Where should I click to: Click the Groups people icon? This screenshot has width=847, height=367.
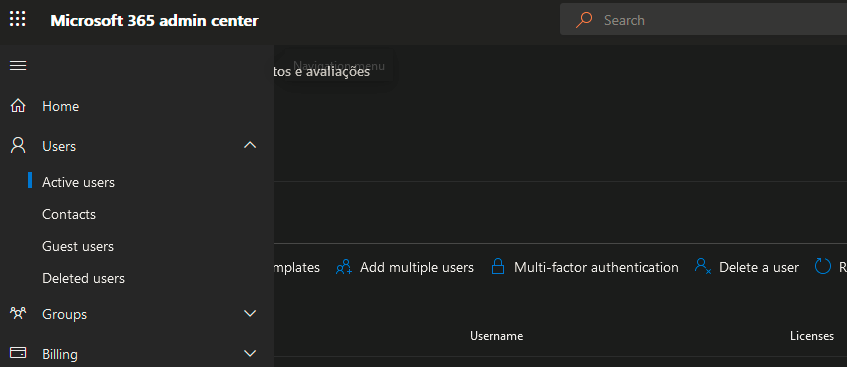coord(18,313)
